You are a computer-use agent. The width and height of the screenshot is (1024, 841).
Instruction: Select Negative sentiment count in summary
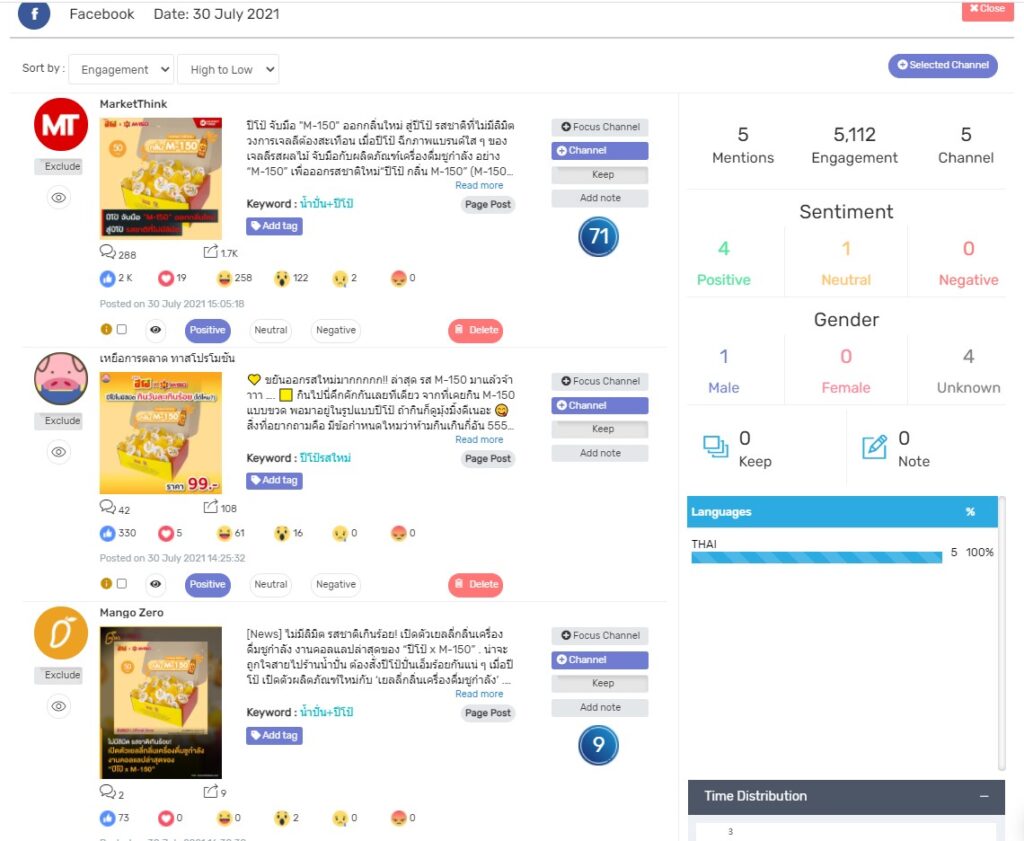pos(968,248)
